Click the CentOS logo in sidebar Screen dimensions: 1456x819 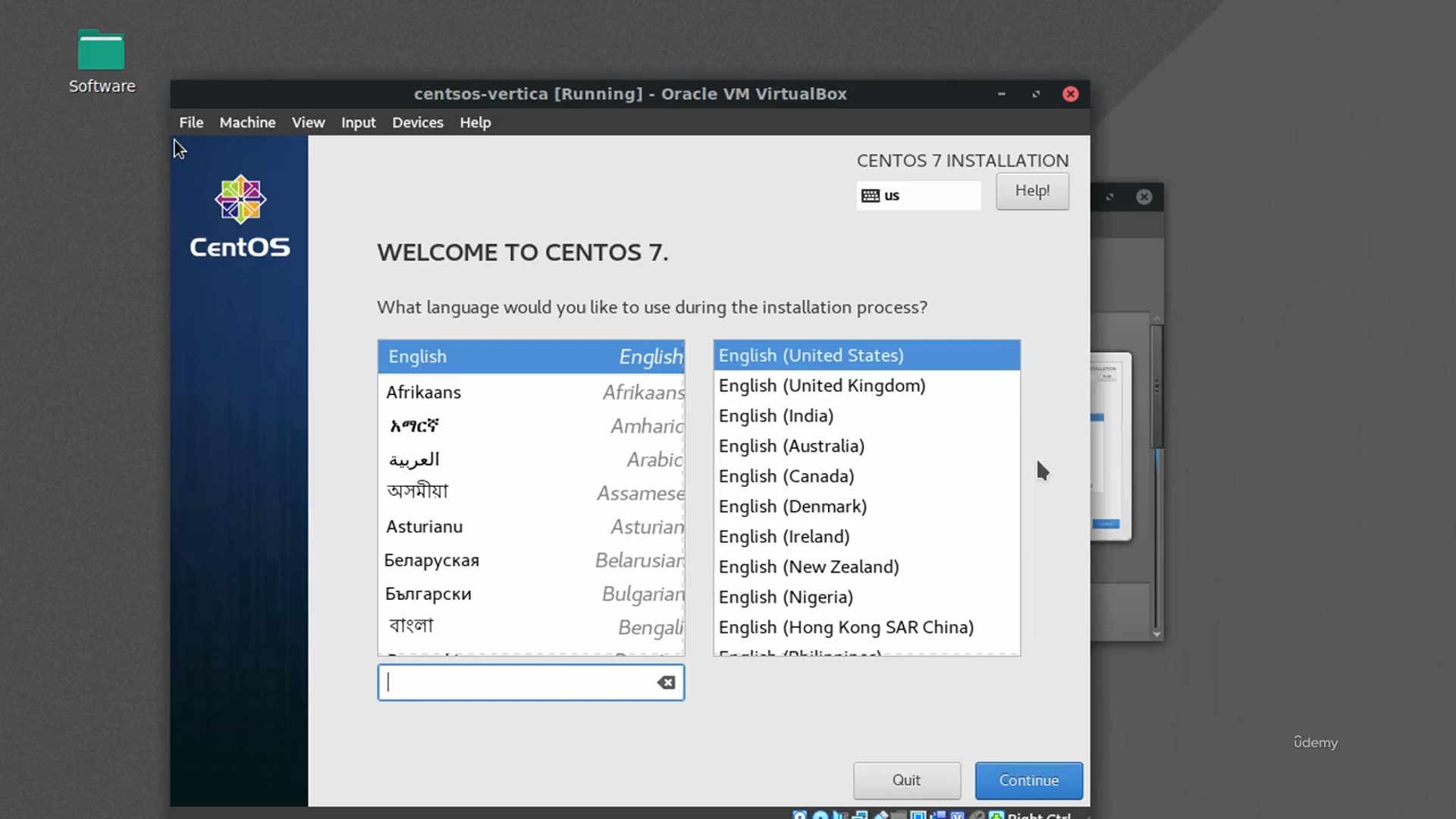(240, 216)
